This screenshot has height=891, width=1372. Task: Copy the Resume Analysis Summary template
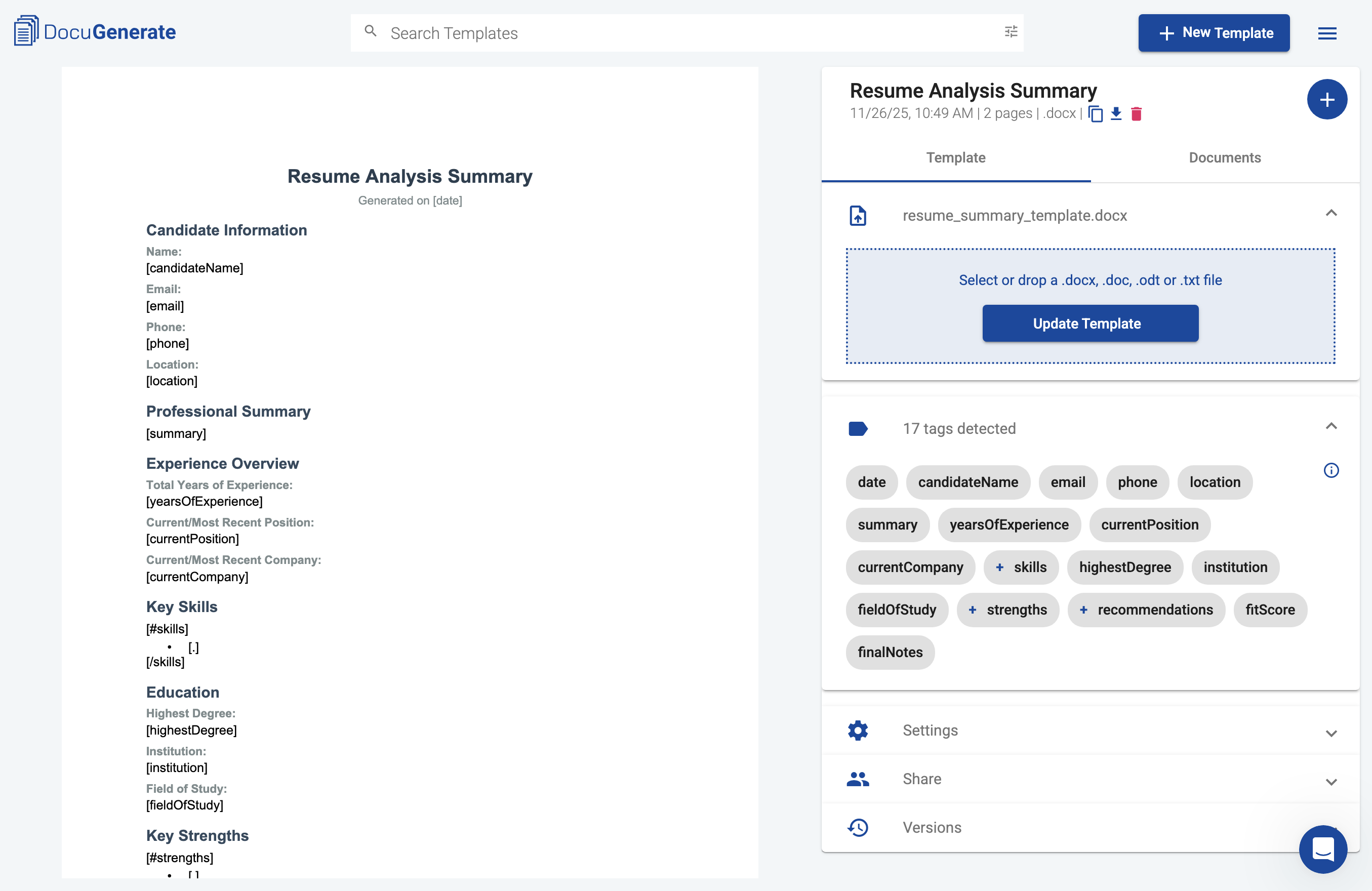tap(1097, 113)
